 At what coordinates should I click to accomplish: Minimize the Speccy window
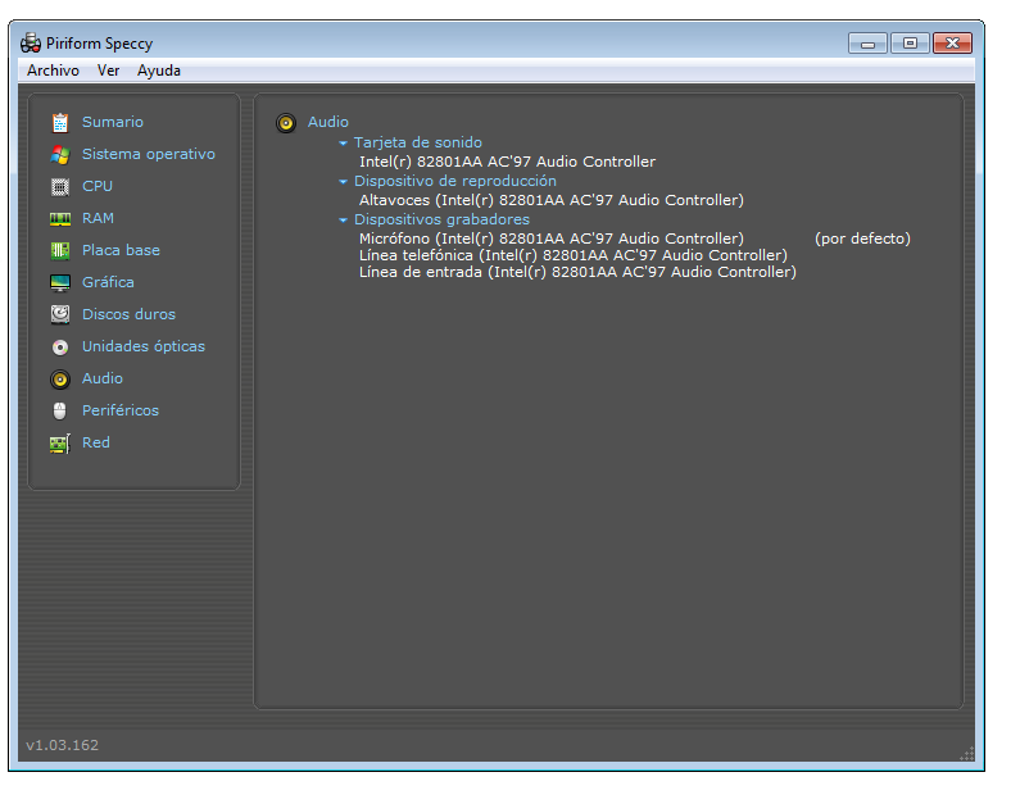pyautogui.click(x=868, y=44)
